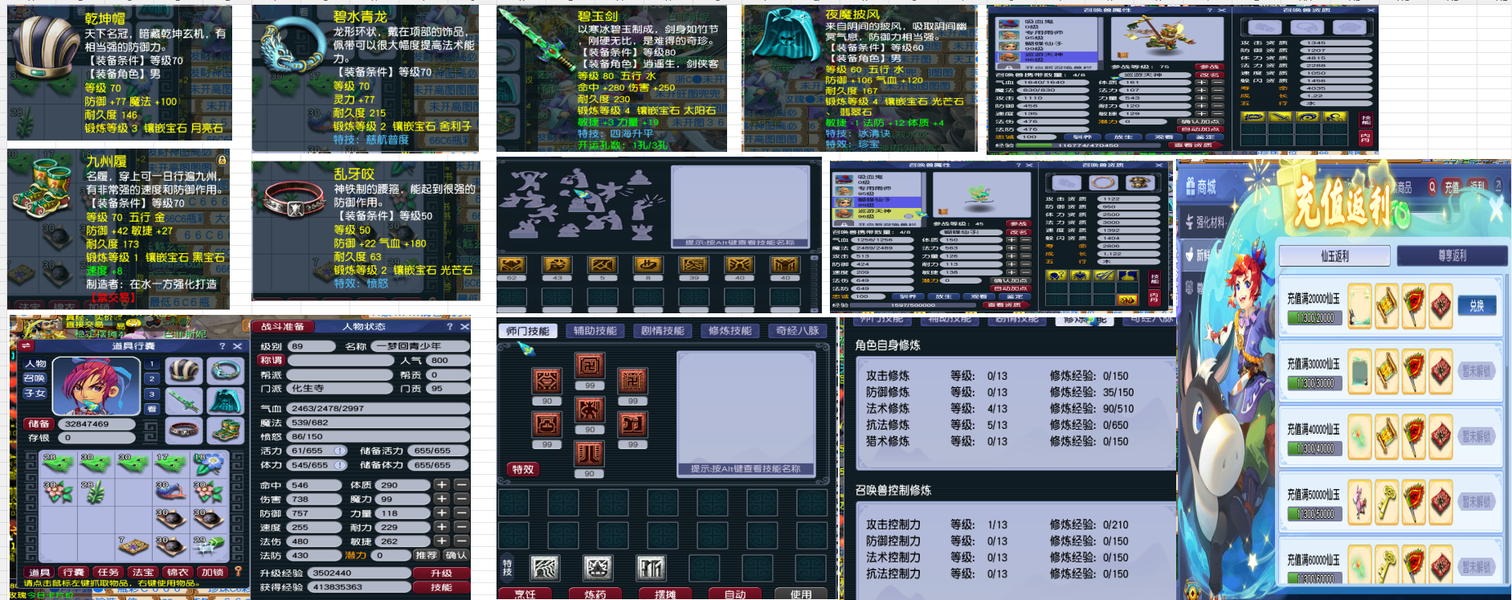Image resolution: width=1512 pixels, height=600 pixels.
Task: Click the blue flower item in inventory
Action: pos(207,464)
